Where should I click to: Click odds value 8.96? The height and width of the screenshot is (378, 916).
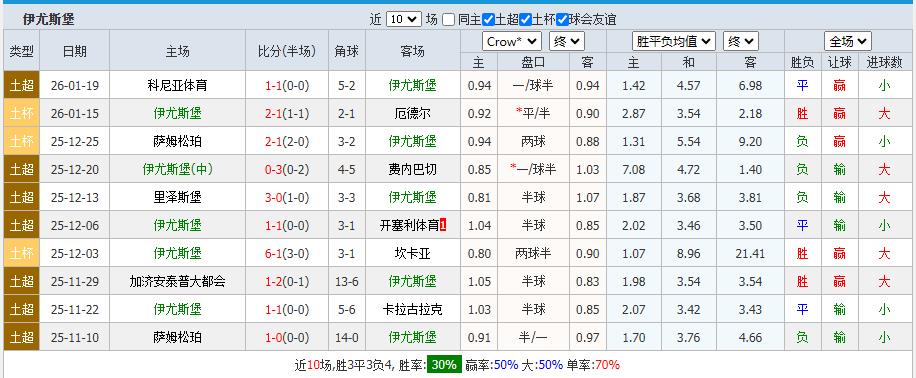tap(688, 254)
